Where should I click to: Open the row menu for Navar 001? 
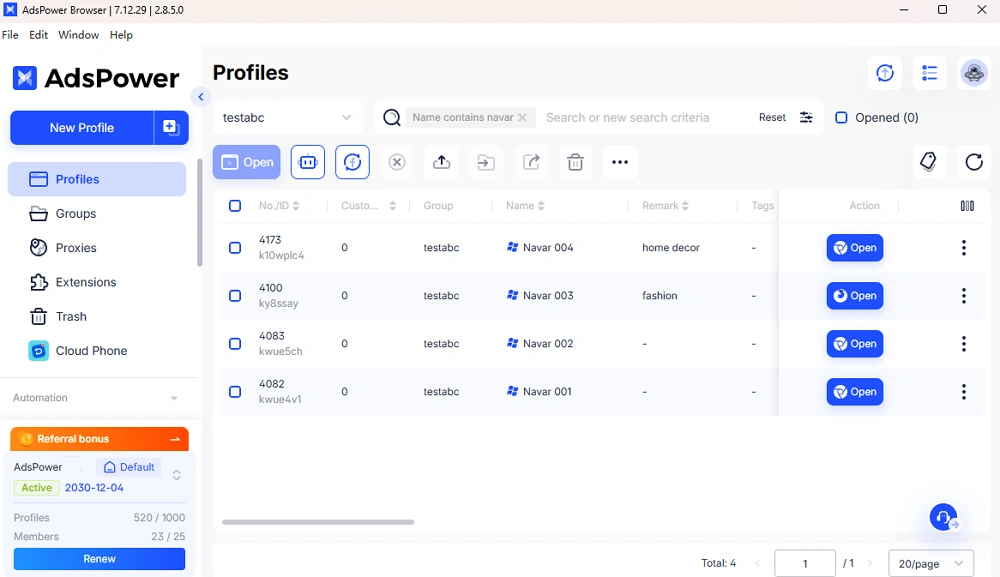click(964, 391)
